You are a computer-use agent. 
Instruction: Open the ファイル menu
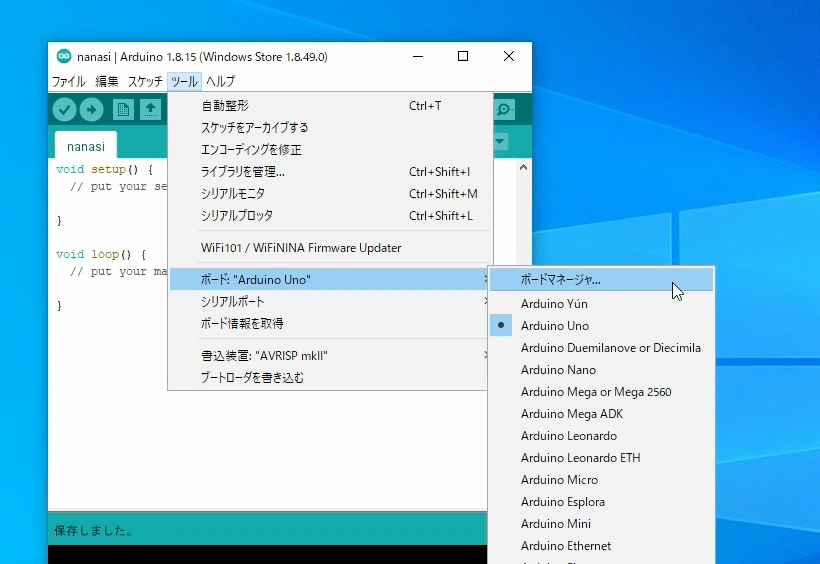click(x=69, y=82)
